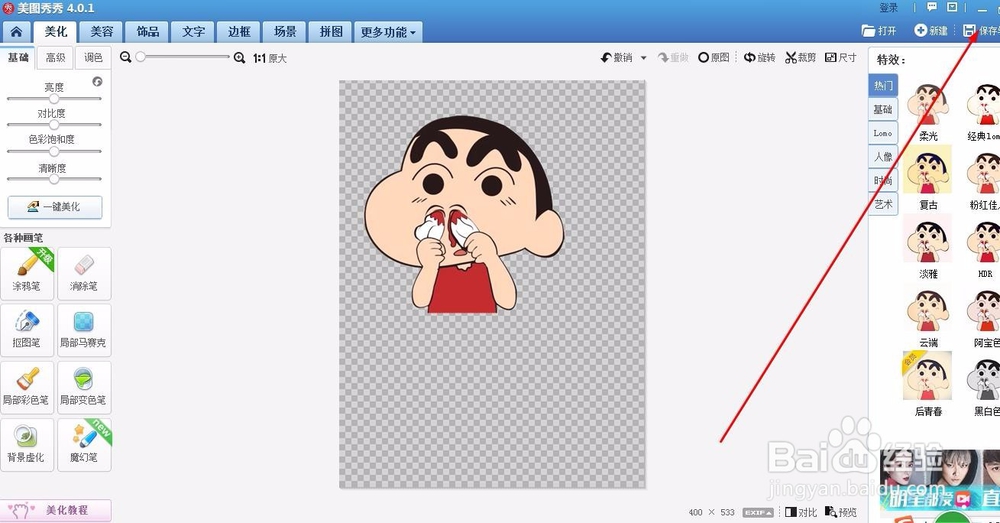This screenshot has height=523, width=1000.
Task: Click 预览 preview at the bottom
Action: 841,512
